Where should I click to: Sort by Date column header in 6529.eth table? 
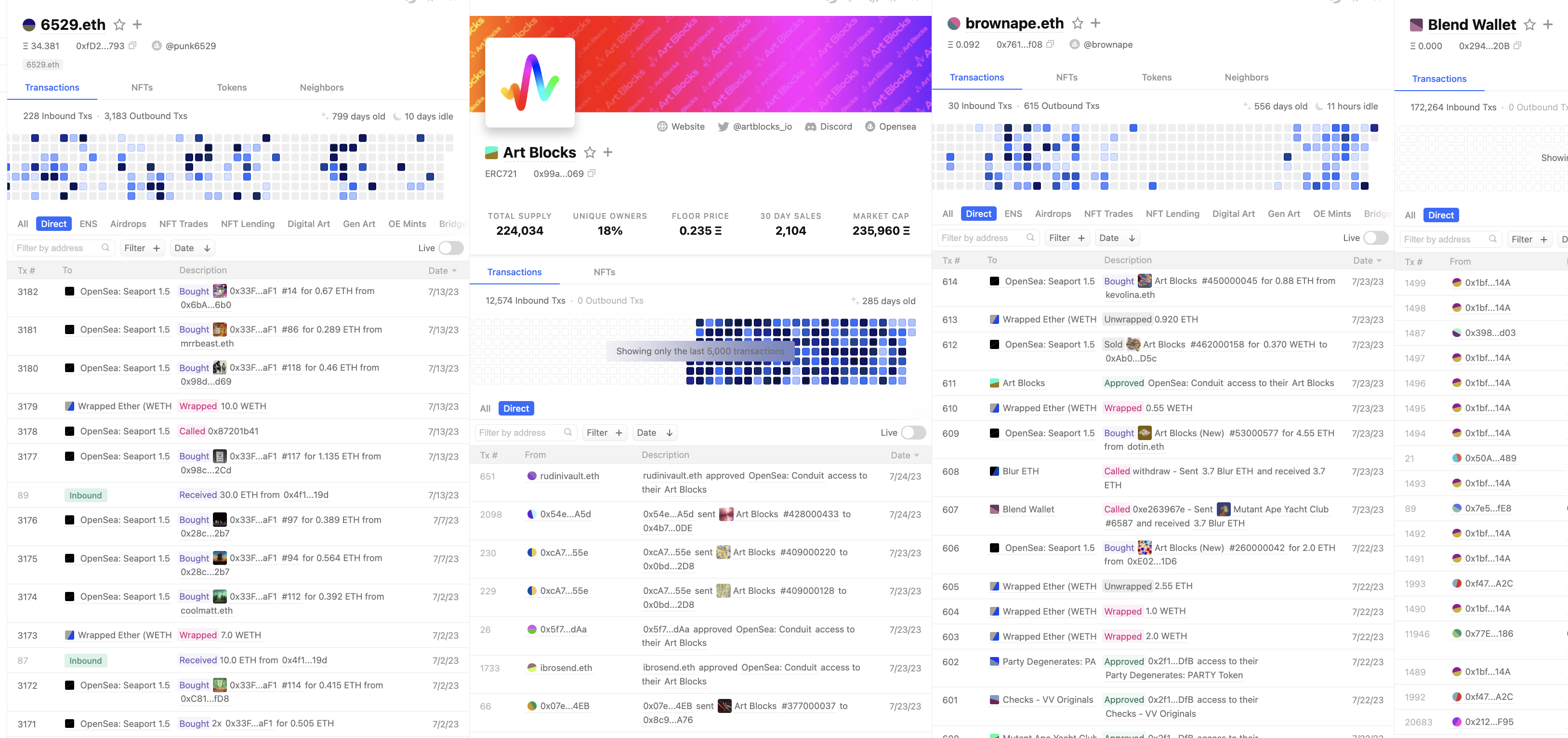[443, 270]
